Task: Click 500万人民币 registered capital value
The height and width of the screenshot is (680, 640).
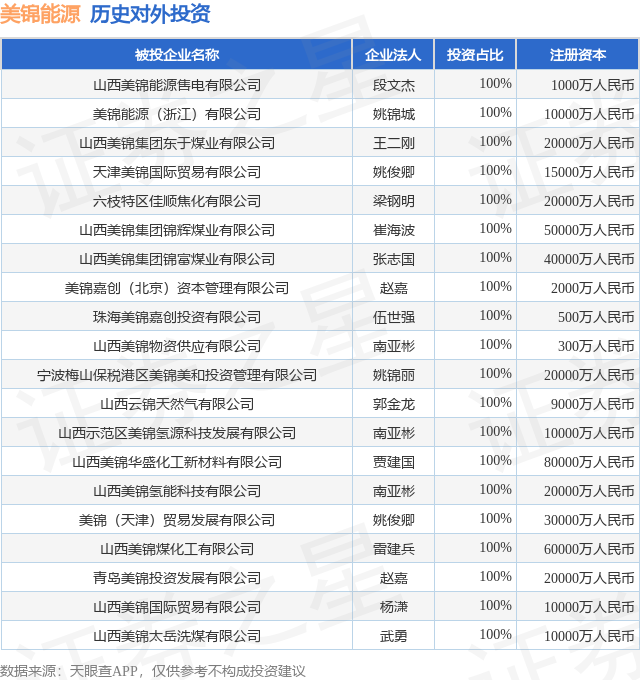Action: 596,317
